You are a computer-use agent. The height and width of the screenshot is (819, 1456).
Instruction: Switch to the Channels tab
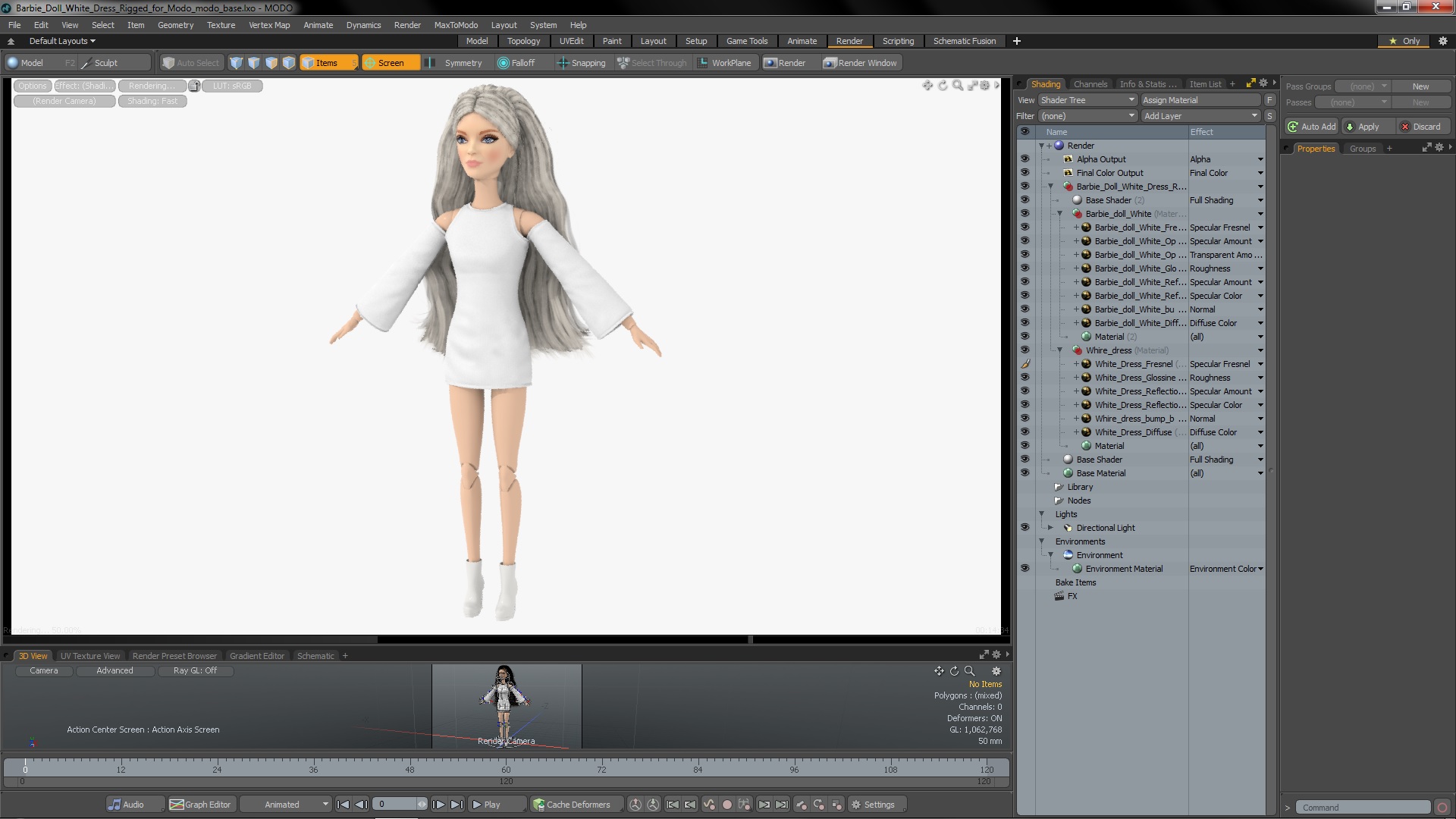(1090, 84)
